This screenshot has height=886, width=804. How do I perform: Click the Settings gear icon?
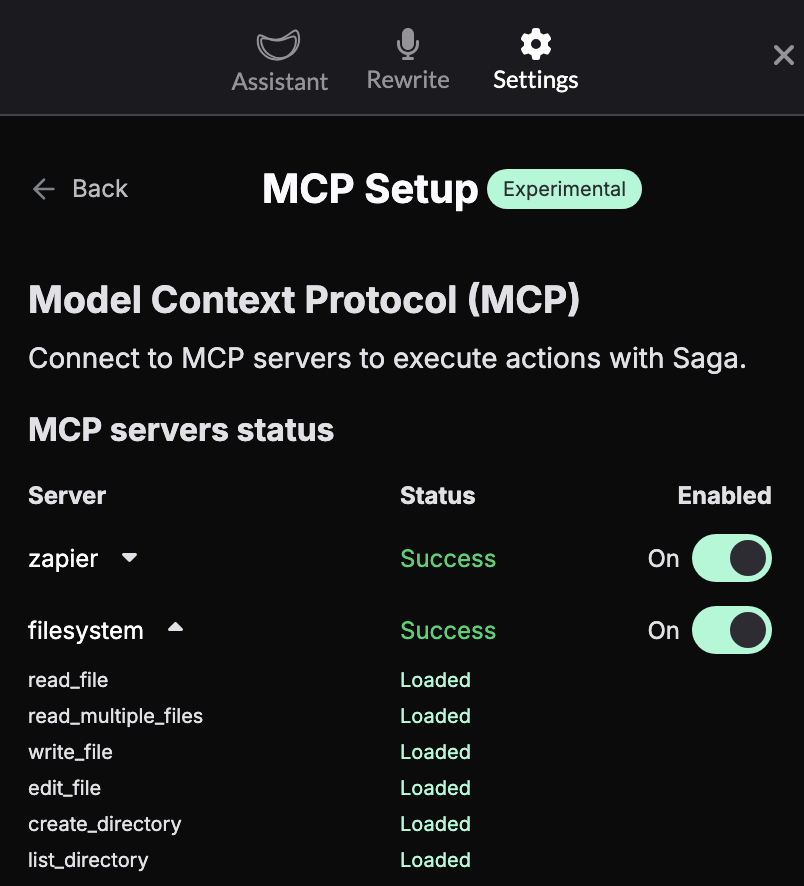click(535, 43)
